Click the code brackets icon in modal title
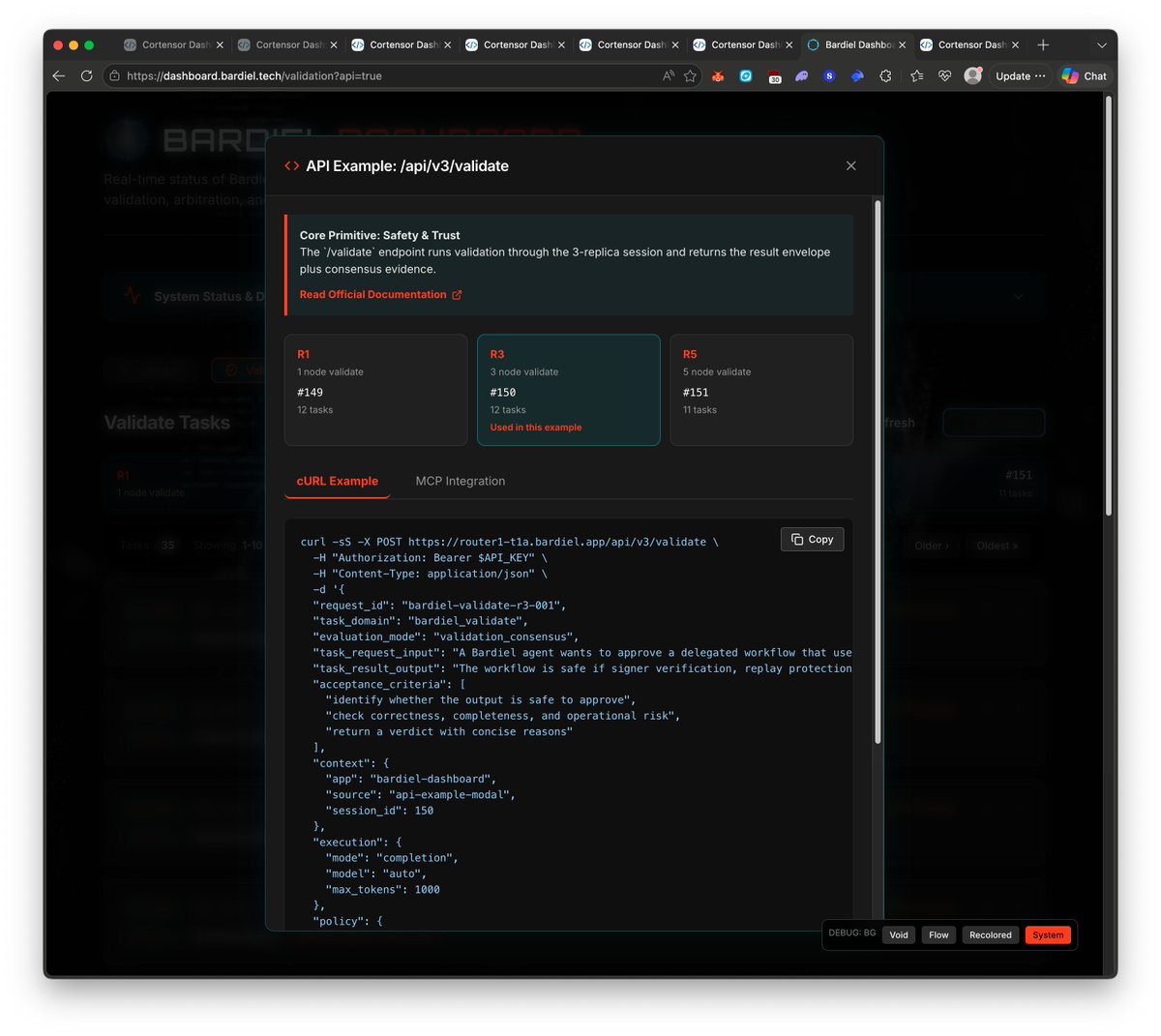This screenshot has height=1036, width=1161. click(x=291, y=165)
